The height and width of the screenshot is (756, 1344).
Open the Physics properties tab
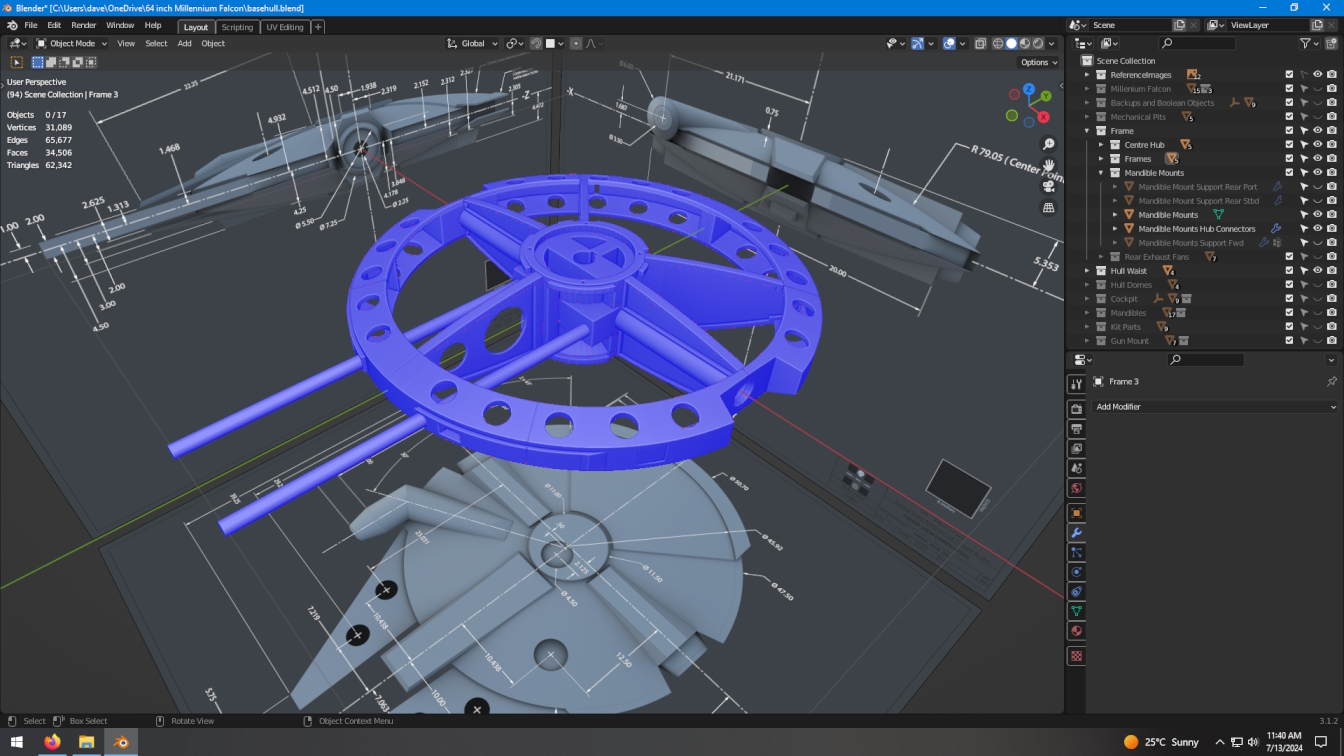1076,572
